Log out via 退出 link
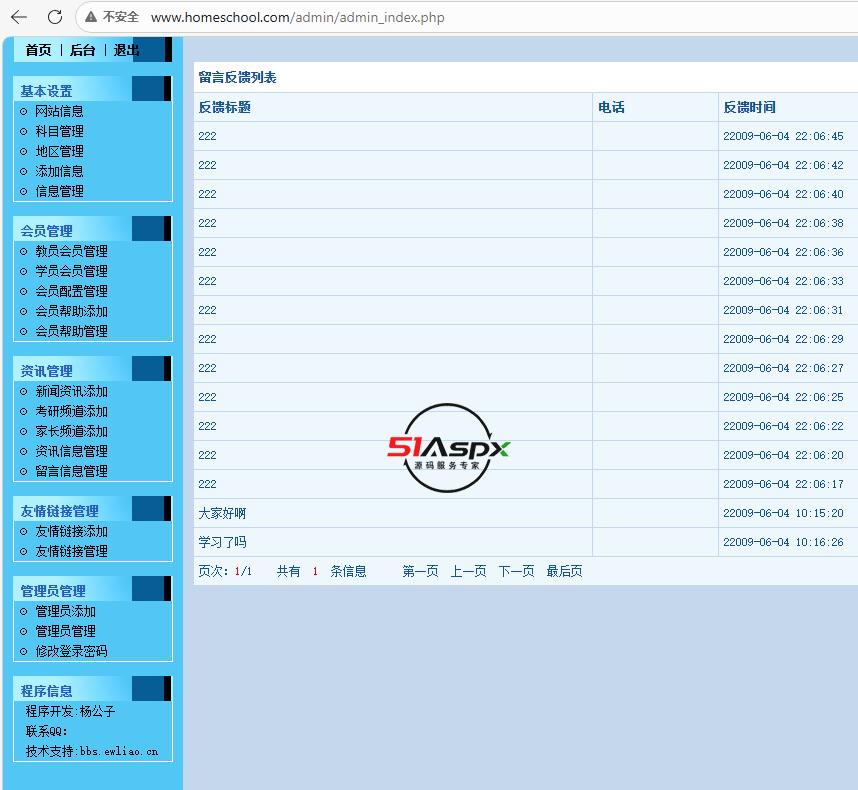The image size is (858, 790). coord(126,50)
